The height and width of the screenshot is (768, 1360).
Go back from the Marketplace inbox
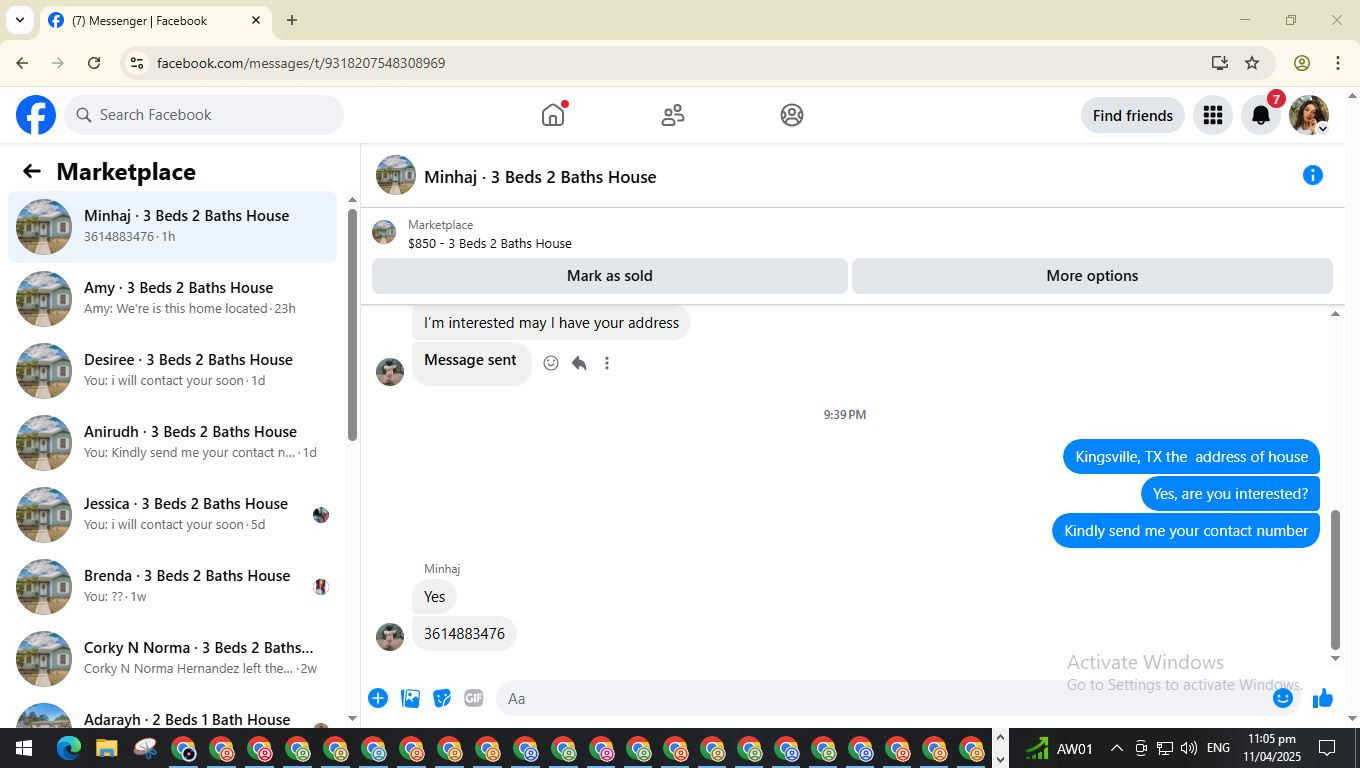point(32,172)
